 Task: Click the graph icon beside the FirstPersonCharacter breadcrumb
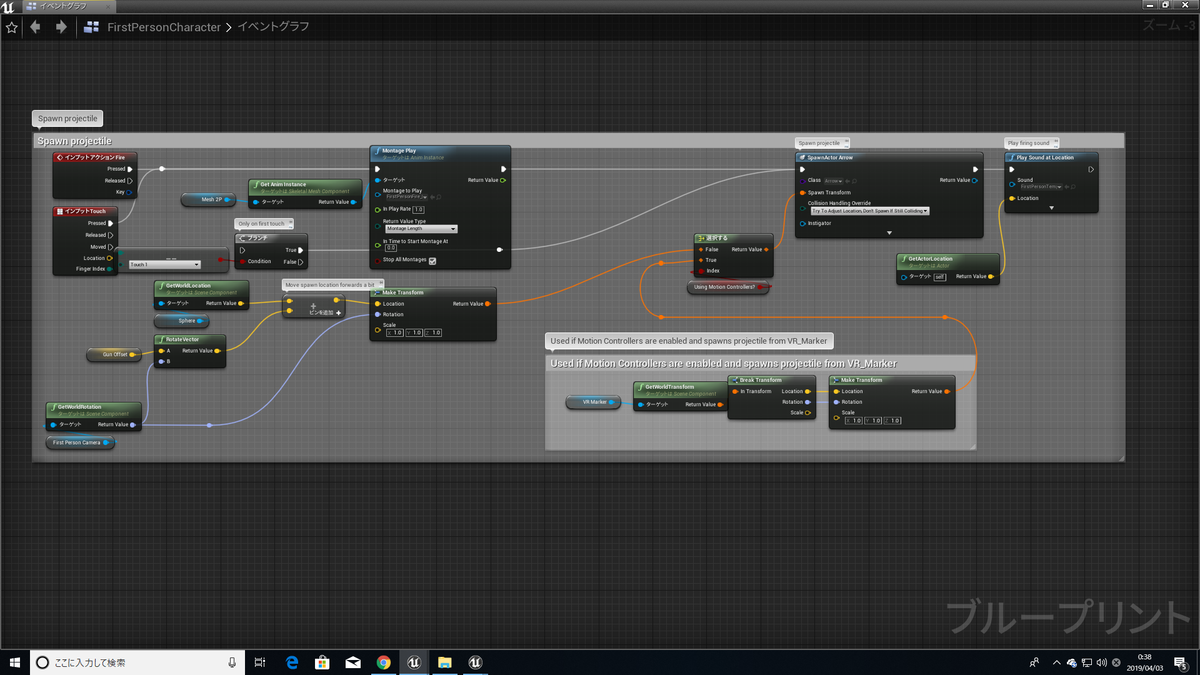coord(92,27)
